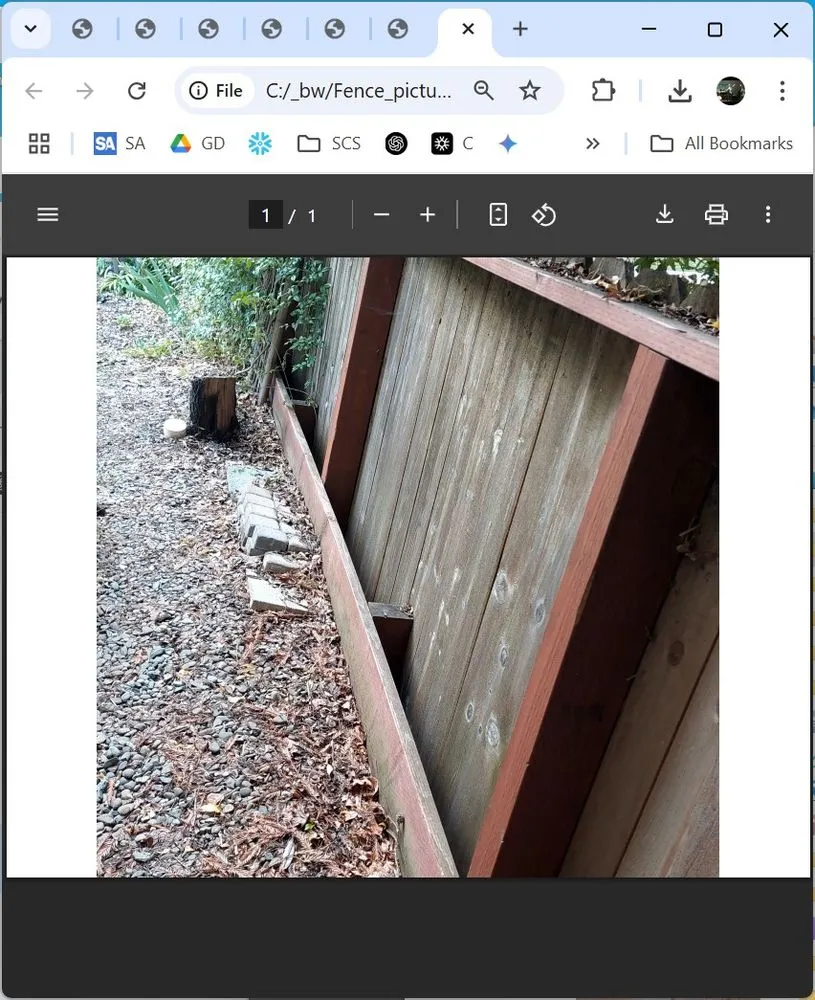Screen dimensions: 815x1000
Task: Show hidden bookmarks via double chevron
Action: coord(592,143)
